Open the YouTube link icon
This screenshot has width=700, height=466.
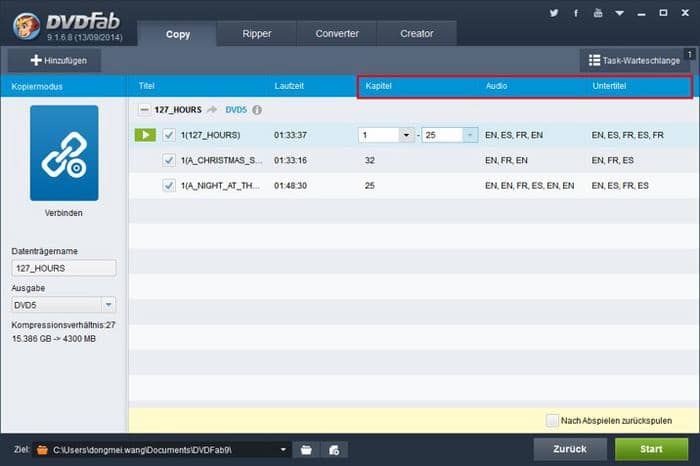click(x=598, y=13)
